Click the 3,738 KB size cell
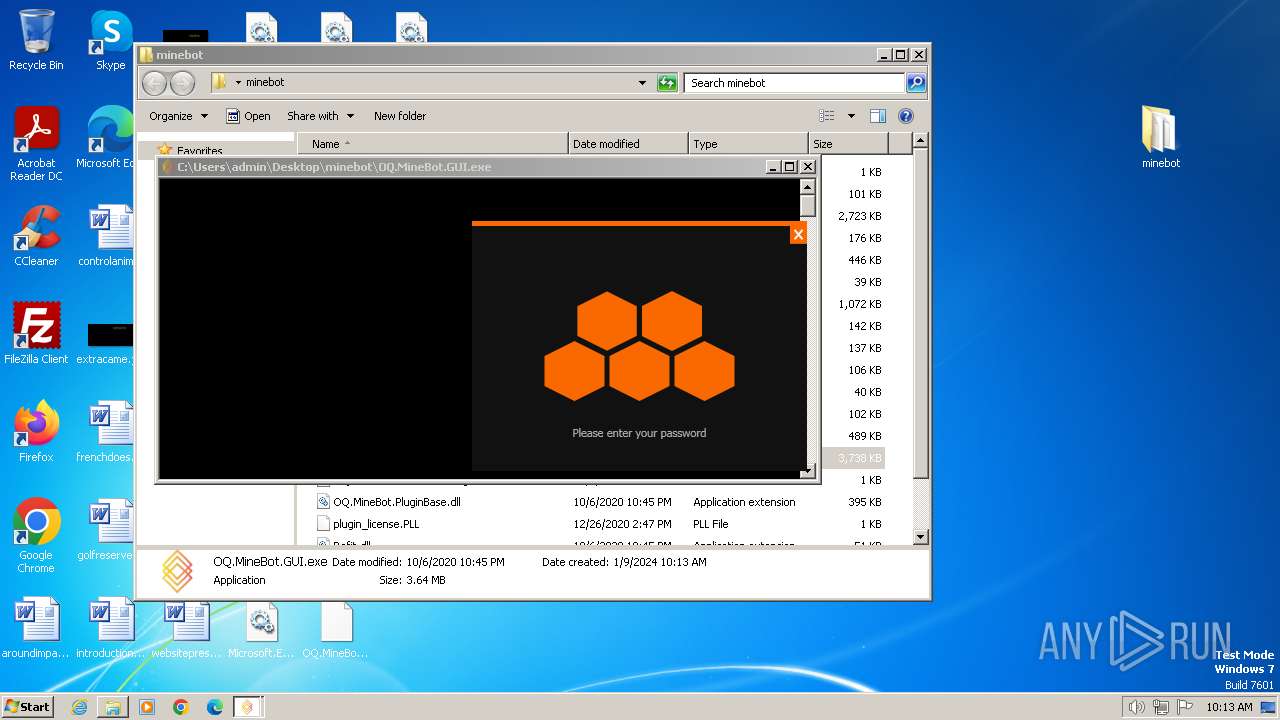 point(859,458)
